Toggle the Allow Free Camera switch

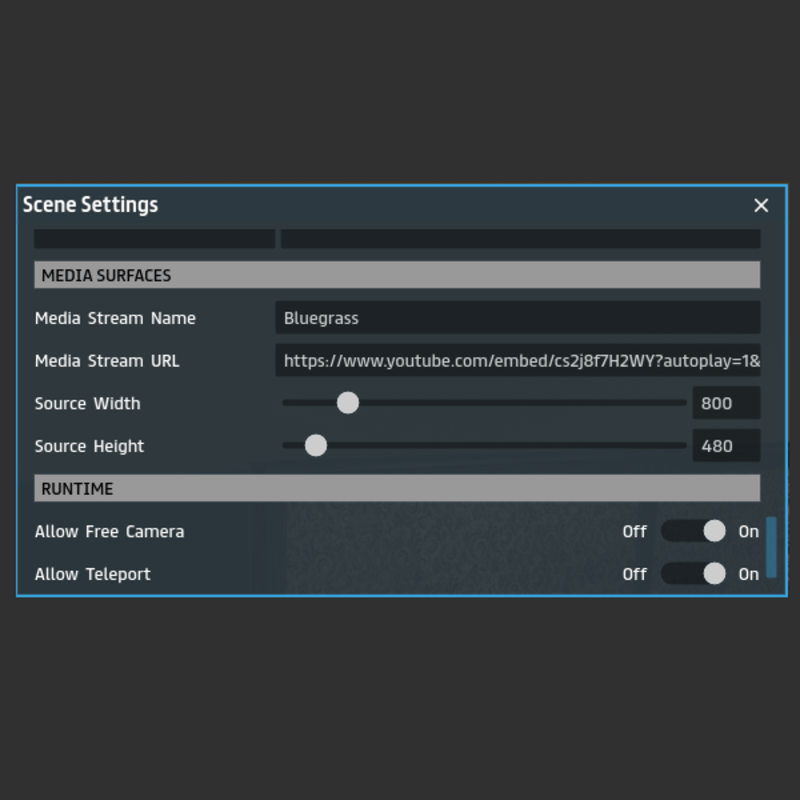pos(693,531)
